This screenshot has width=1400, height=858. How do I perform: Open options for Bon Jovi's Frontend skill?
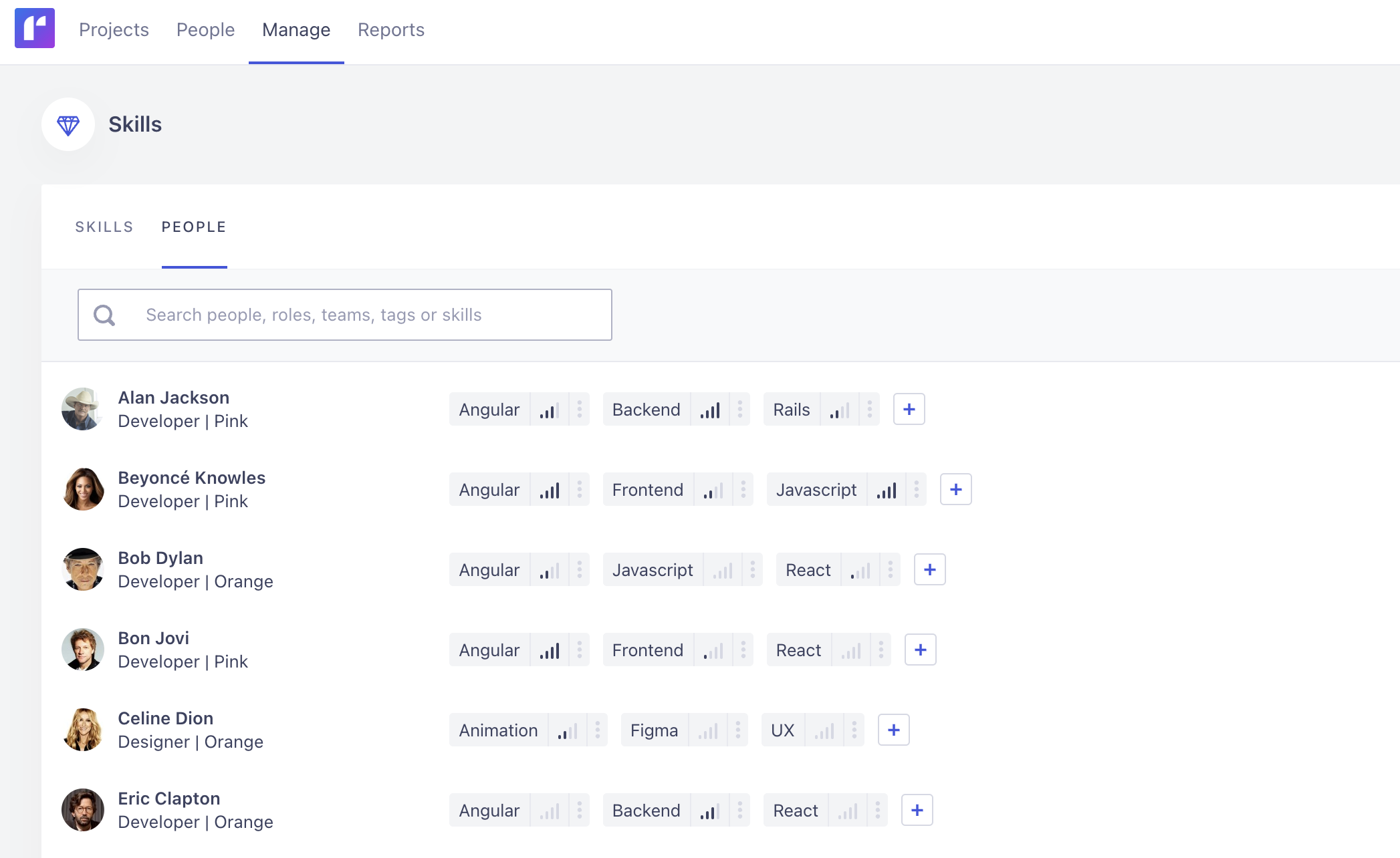743,650
